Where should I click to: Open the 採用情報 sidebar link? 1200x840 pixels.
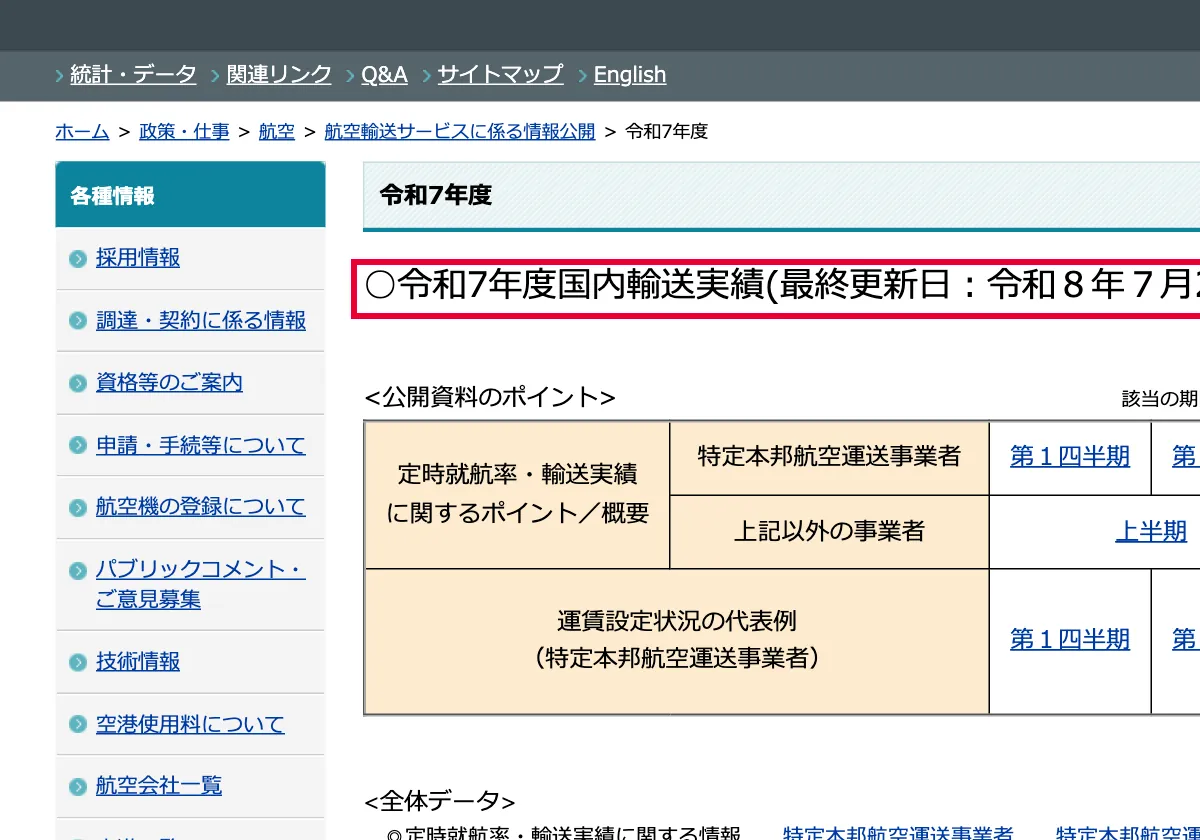tap(138, 258)
